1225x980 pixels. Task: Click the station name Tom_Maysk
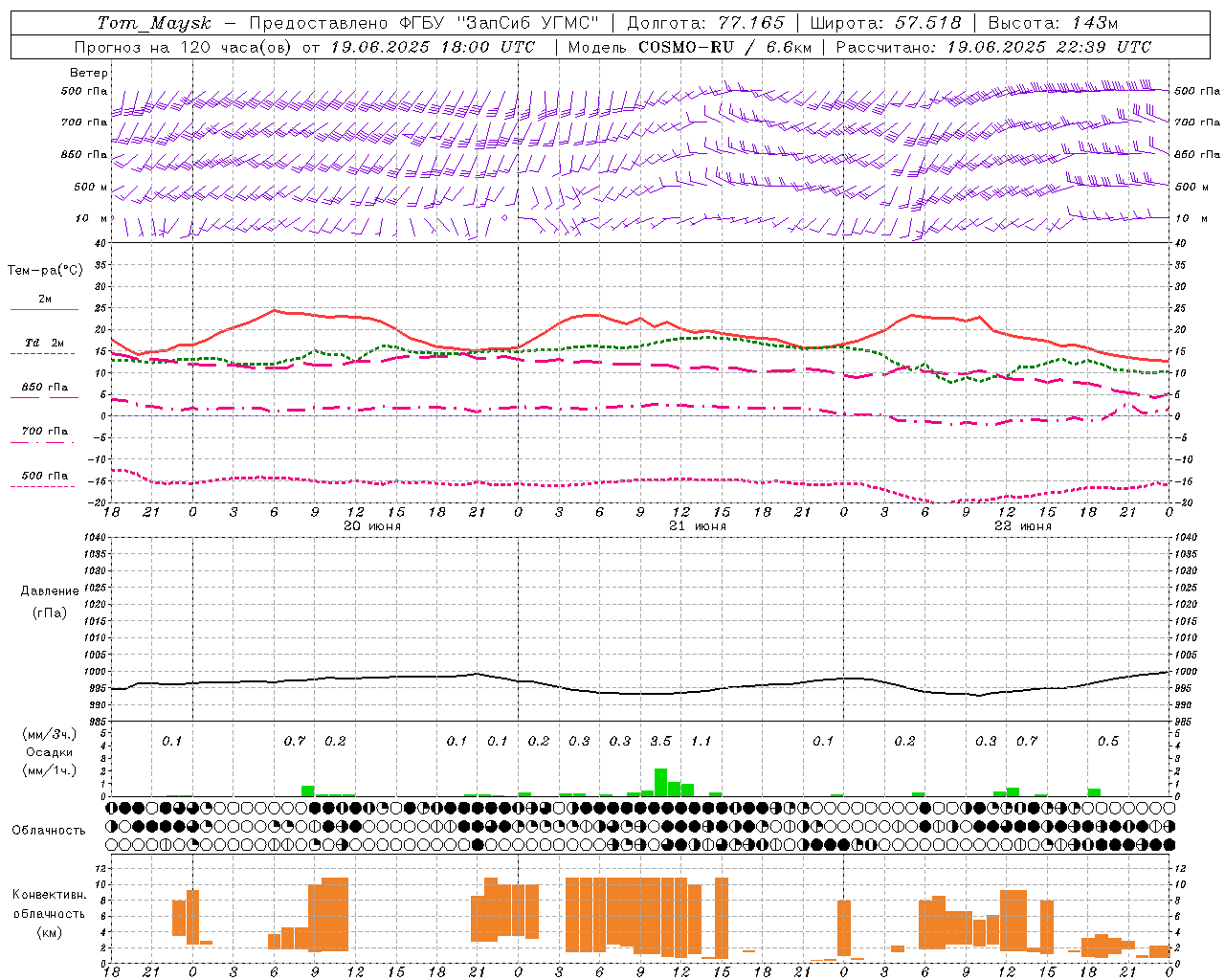(155, 23)
